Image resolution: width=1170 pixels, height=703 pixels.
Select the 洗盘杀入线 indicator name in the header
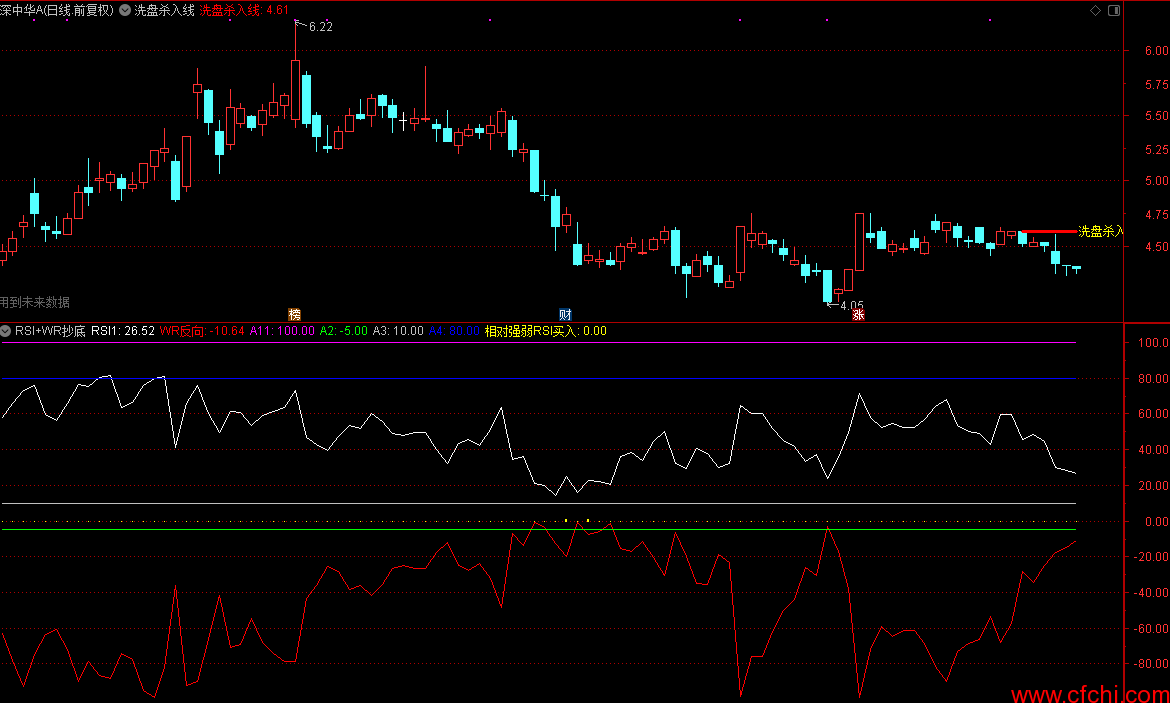point(164,10)
